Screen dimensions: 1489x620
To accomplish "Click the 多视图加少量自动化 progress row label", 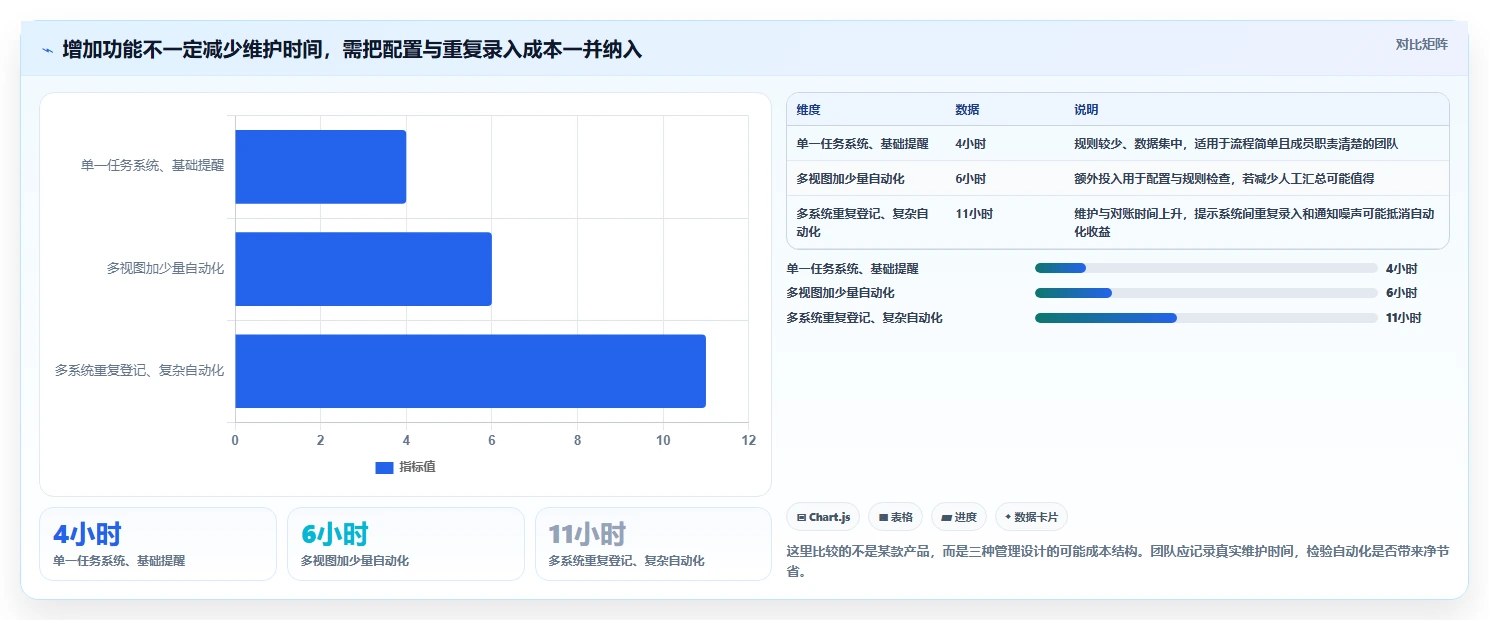I will [x=840, y=293].
